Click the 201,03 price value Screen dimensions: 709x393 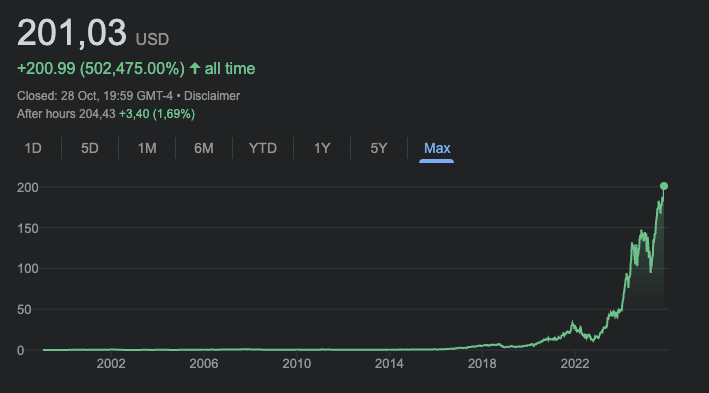pos(71,33)
